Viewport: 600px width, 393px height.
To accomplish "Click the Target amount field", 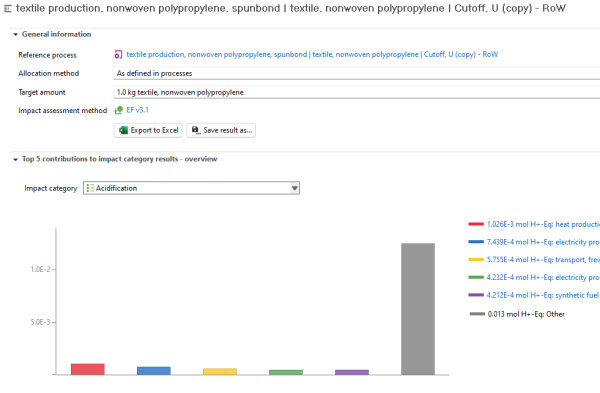I will tap(356, 92).
